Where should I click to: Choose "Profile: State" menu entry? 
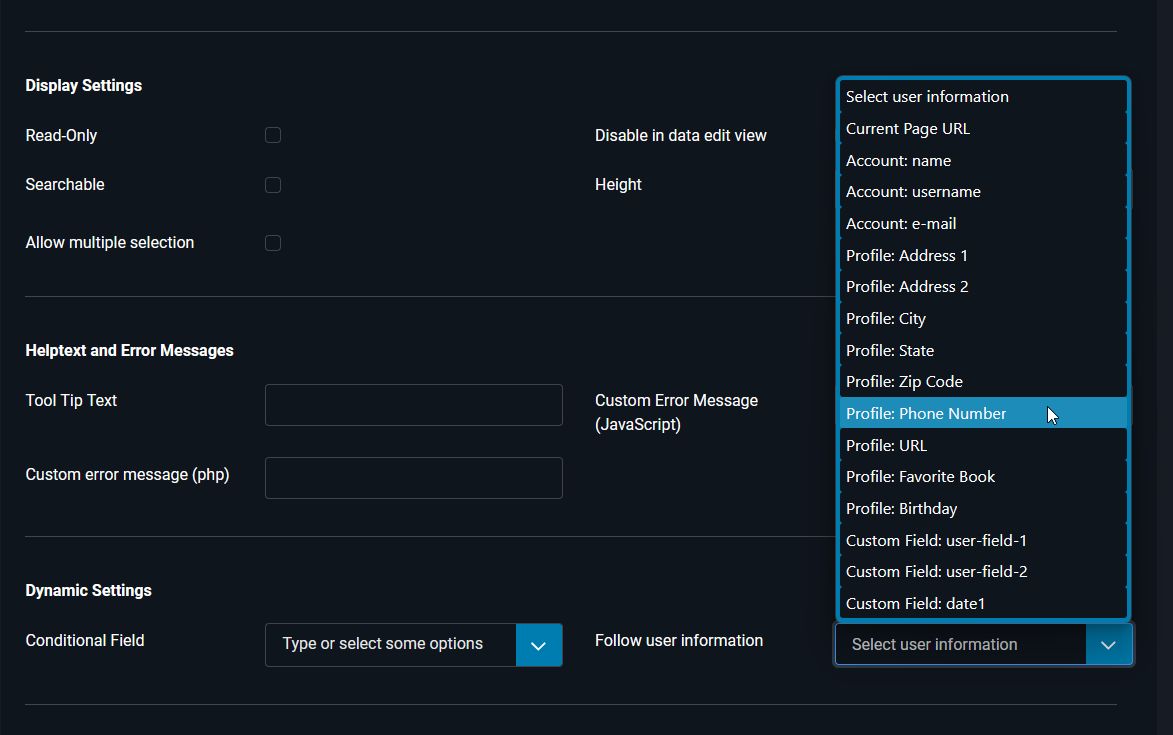point(889,350)
